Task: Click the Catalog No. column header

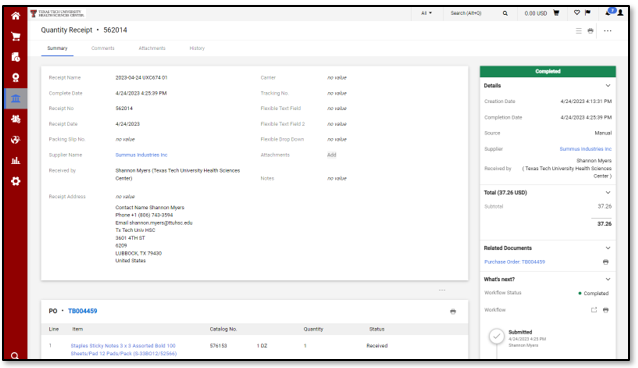Action: click(223, 329)
